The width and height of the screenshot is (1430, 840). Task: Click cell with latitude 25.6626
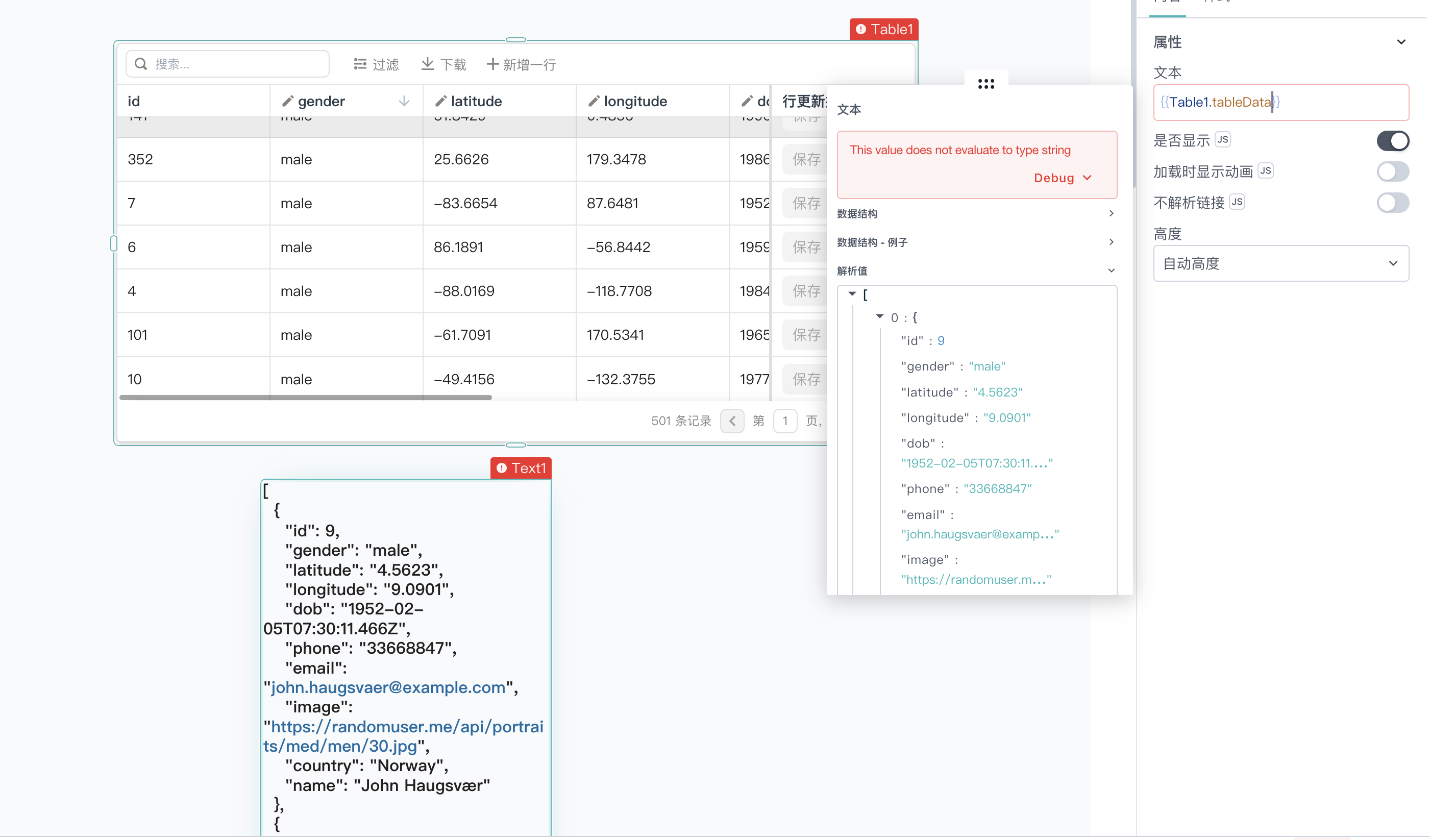tap(499, 160)
